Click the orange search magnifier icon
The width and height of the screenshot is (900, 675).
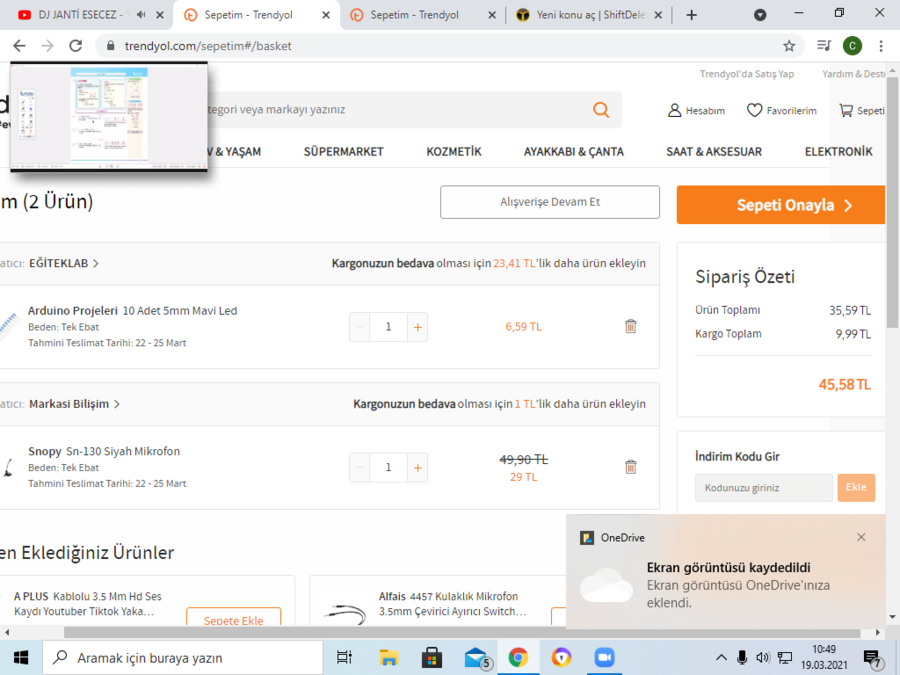click(x=601, y=110)
